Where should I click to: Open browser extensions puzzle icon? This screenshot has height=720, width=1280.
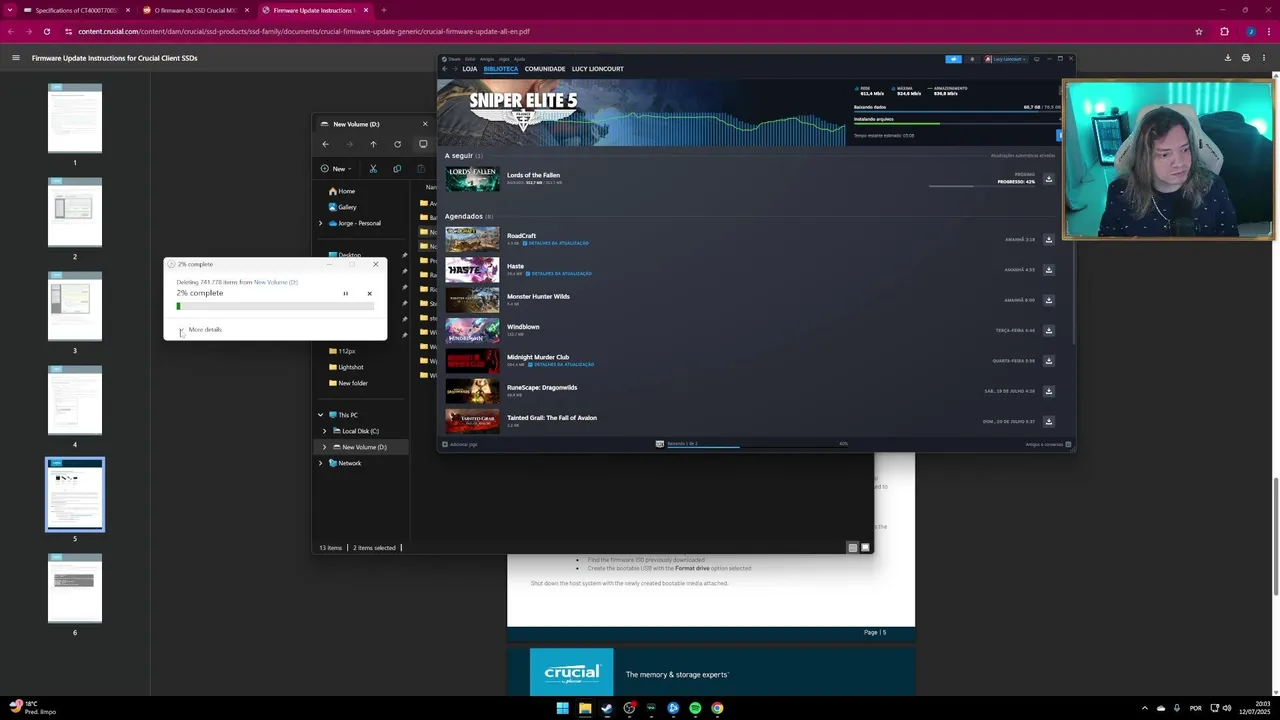click(1224, 31)
